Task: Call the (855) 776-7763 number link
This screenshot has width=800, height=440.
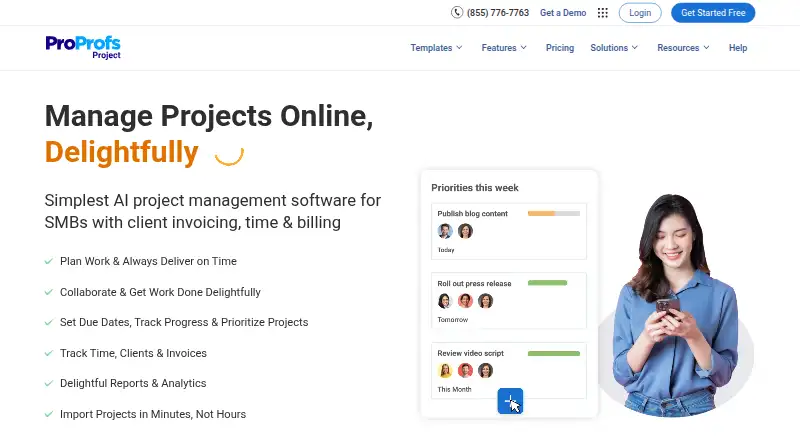Action: pyautogui.click(x=497, y=13)
